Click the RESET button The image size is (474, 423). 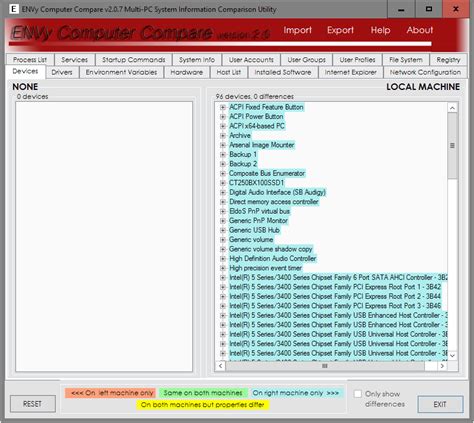tap(33, 404)
